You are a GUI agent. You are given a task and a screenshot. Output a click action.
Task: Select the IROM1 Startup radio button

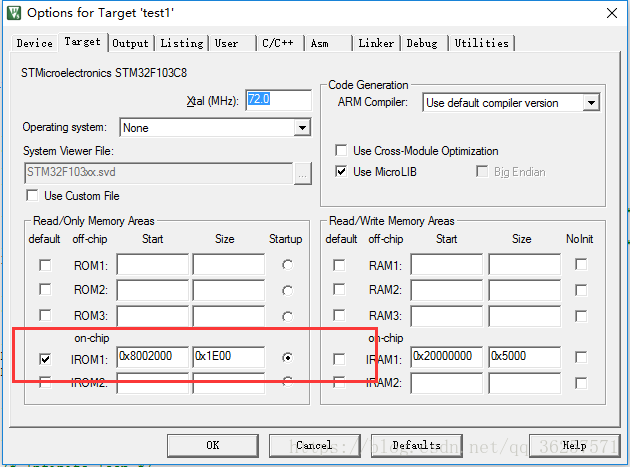(x=287, y=357)
